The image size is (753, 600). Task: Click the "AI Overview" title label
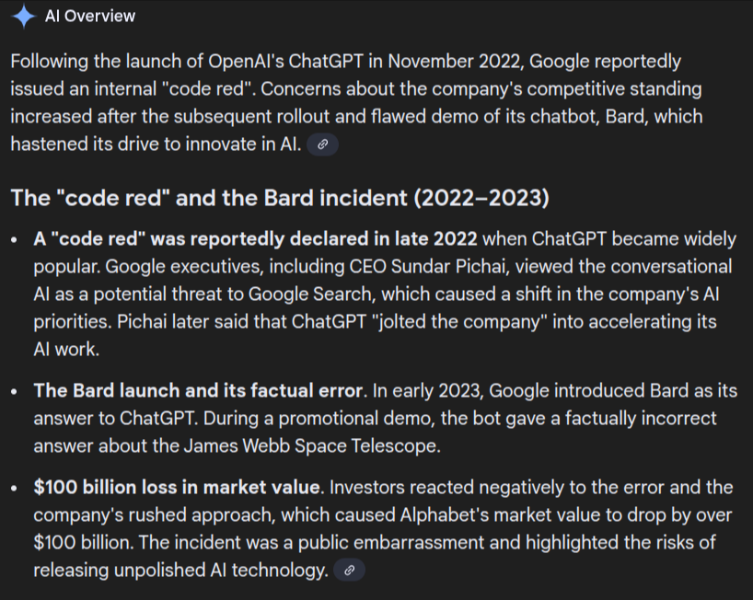click(90, 17)
